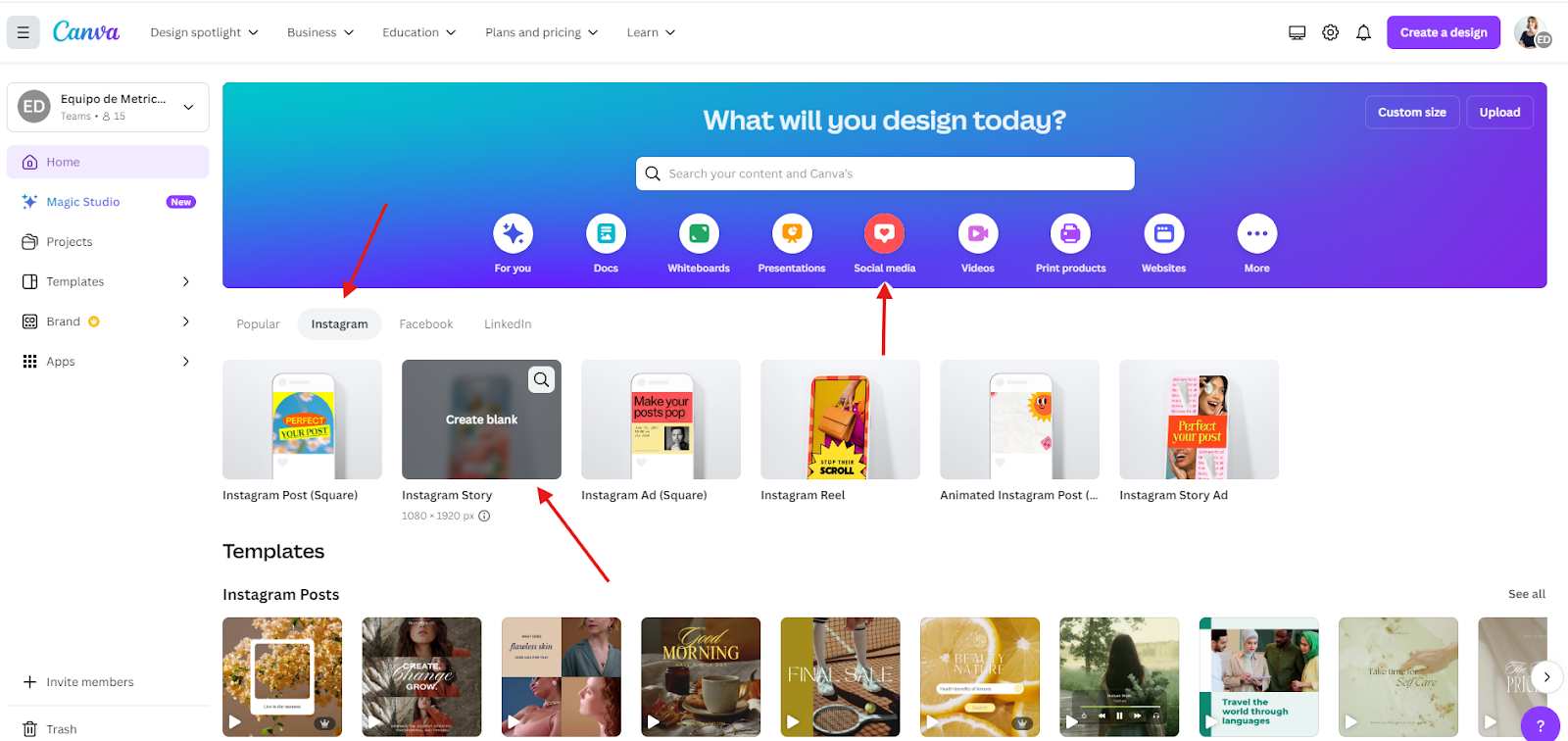Select the Print products category icon
This screenshot has height=741, width=1568.
[1070, 233]
